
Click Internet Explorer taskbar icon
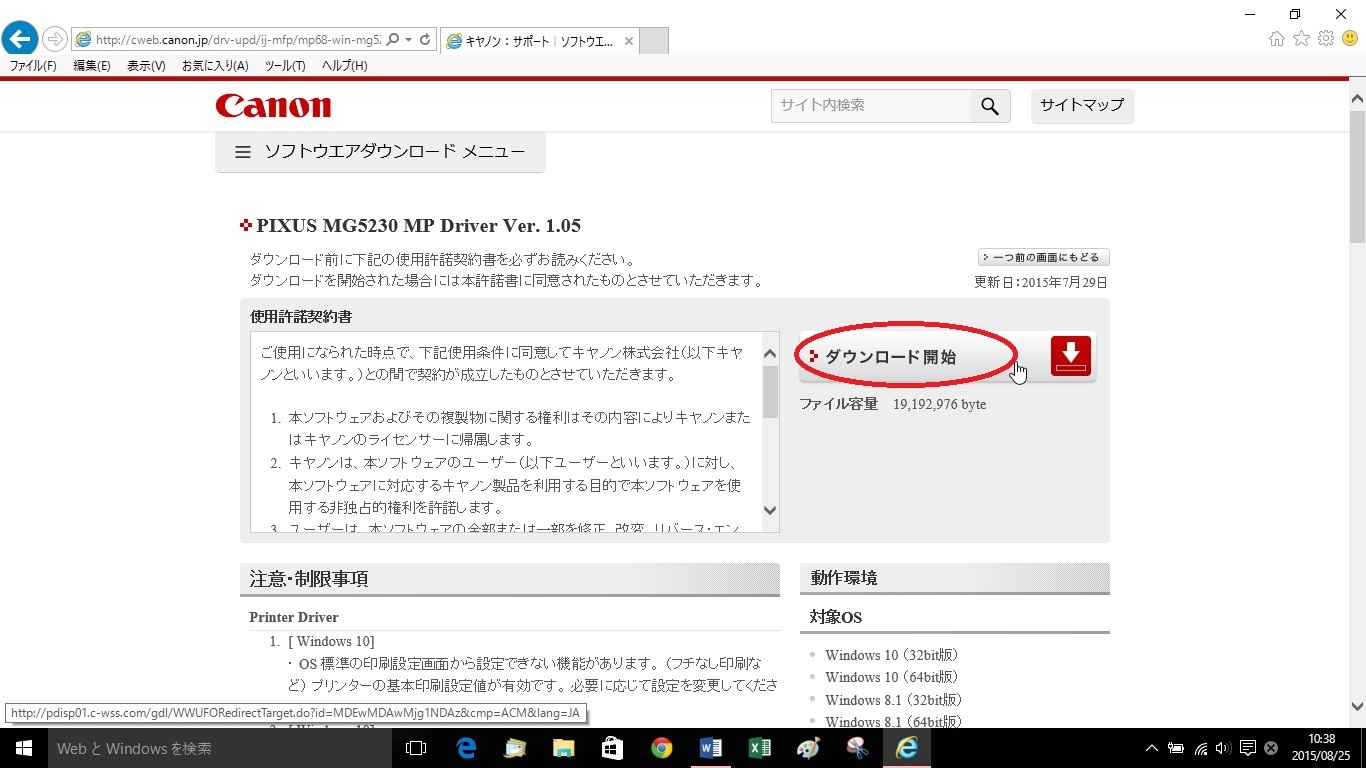(907, 748)
